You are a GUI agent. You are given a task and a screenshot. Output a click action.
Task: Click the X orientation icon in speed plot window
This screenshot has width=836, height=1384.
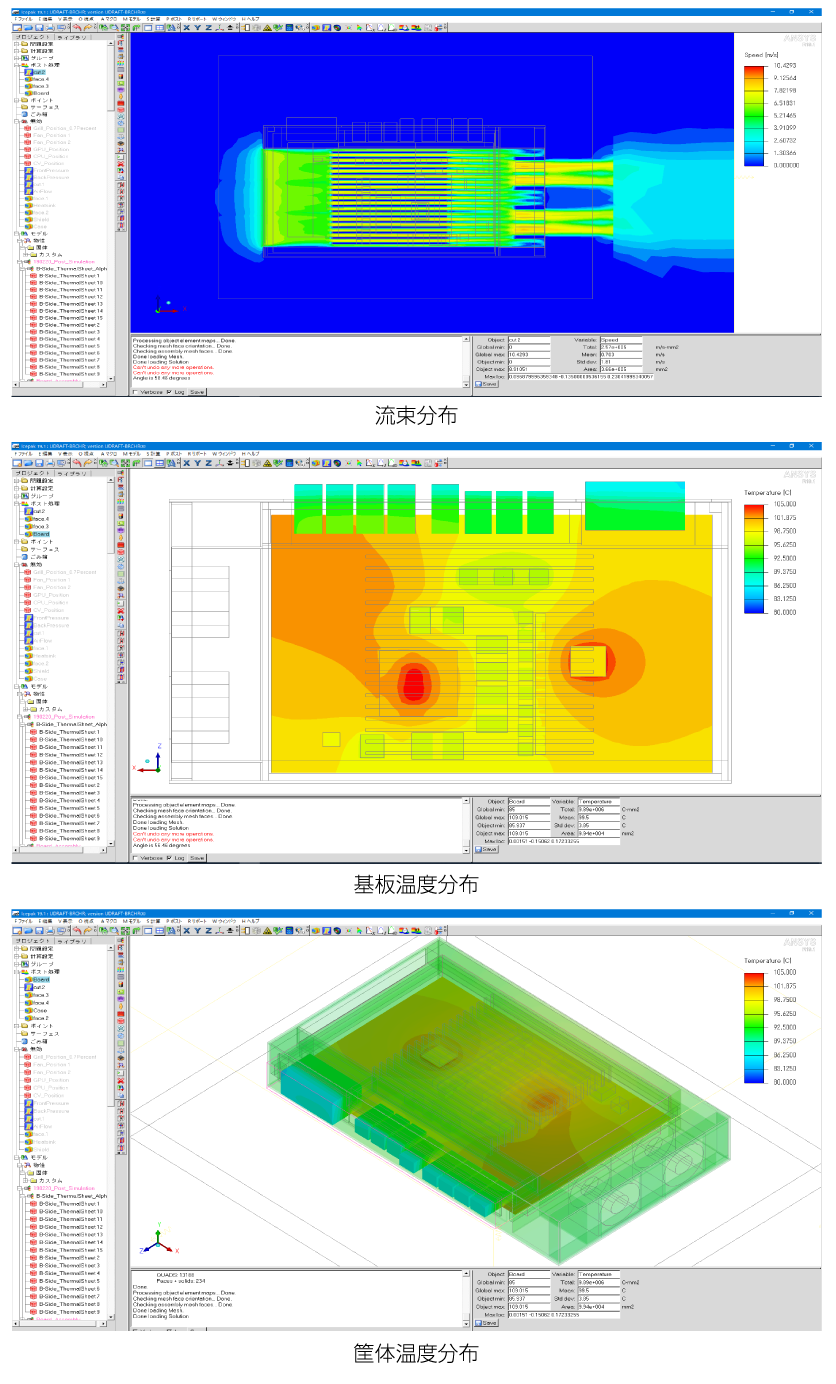point(185,27)
